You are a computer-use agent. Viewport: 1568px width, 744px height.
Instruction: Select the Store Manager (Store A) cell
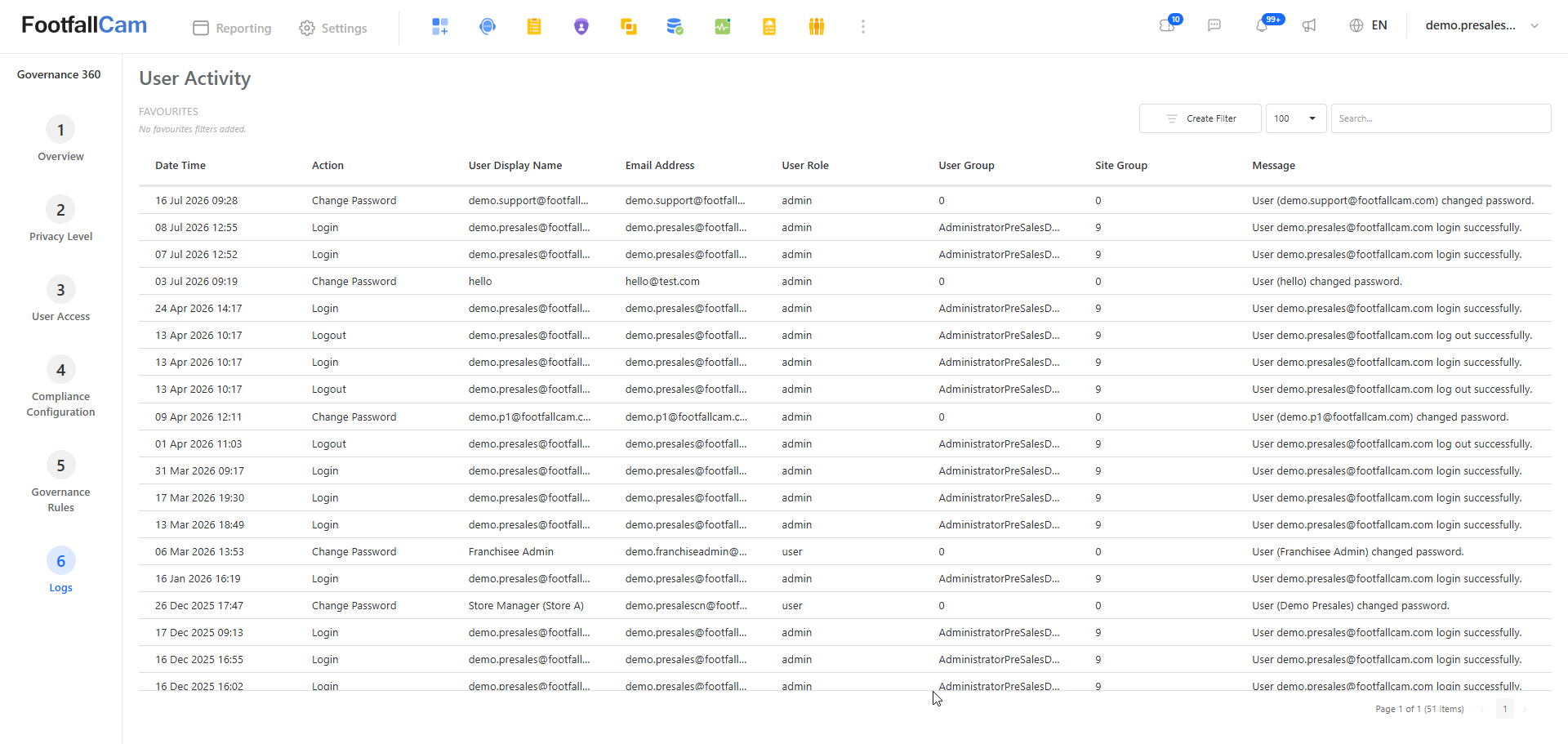coord(526,605)
